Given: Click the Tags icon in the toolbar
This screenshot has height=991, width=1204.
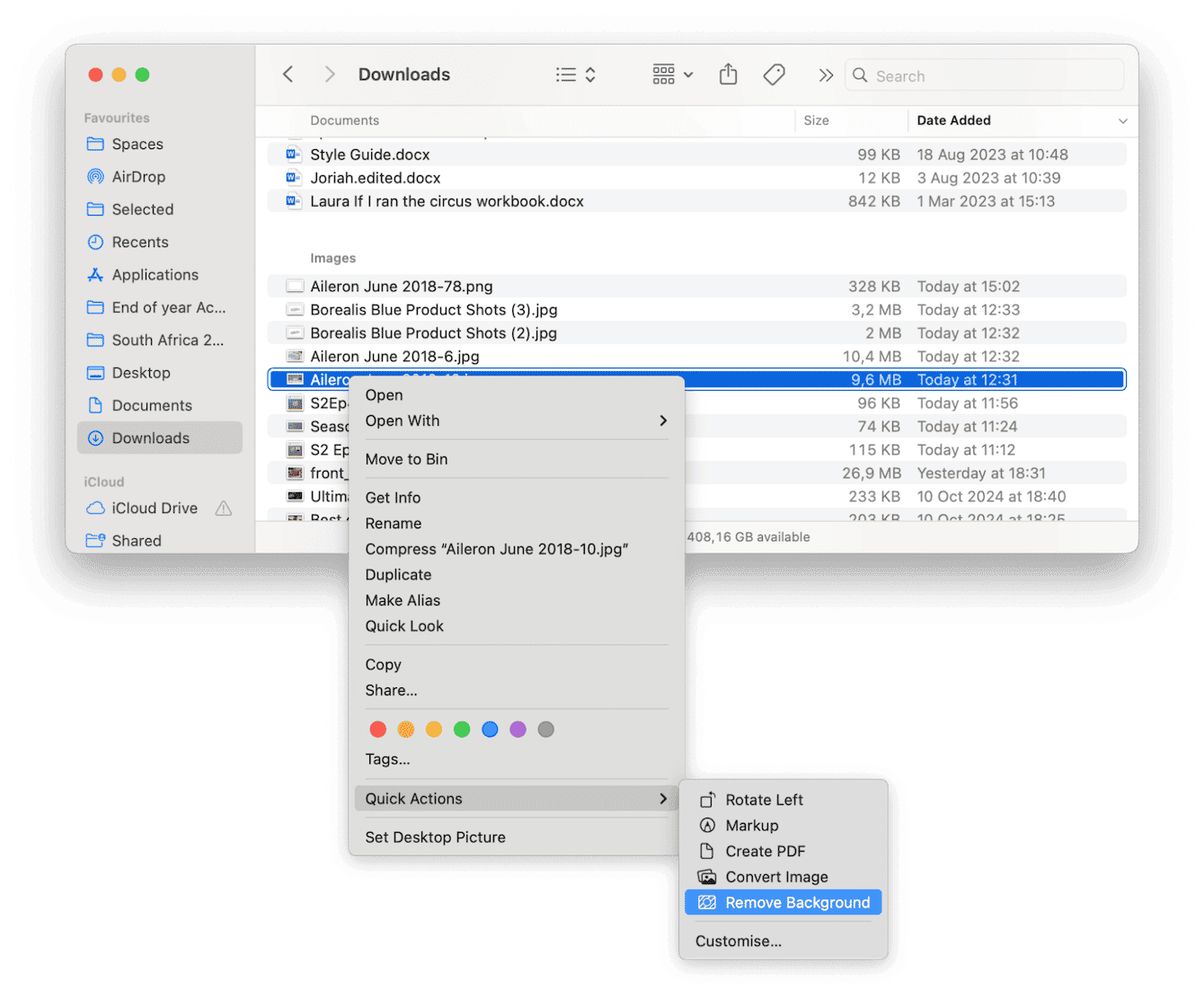Looking at the screenshot, I should click(x=774, y=75).
